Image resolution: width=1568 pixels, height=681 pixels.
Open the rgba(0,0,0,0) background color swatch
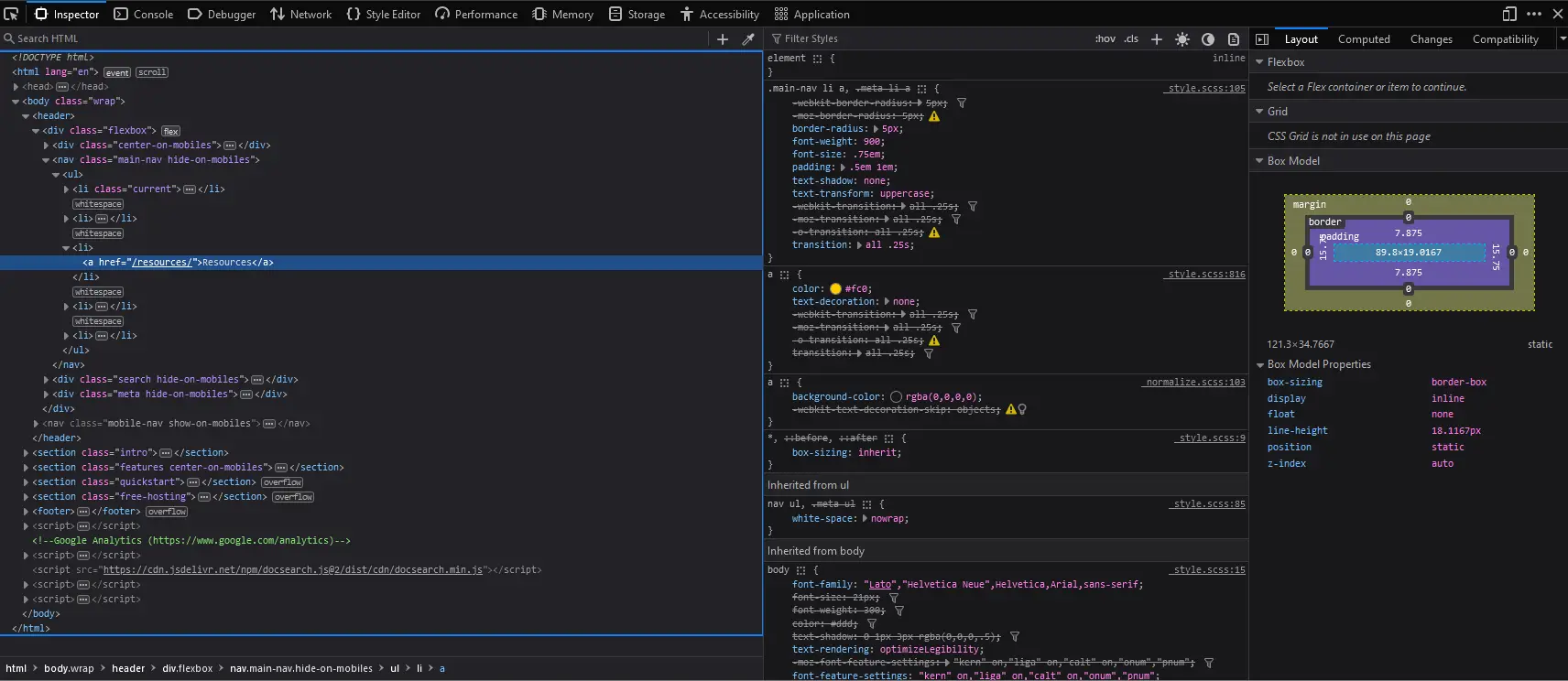896,396
